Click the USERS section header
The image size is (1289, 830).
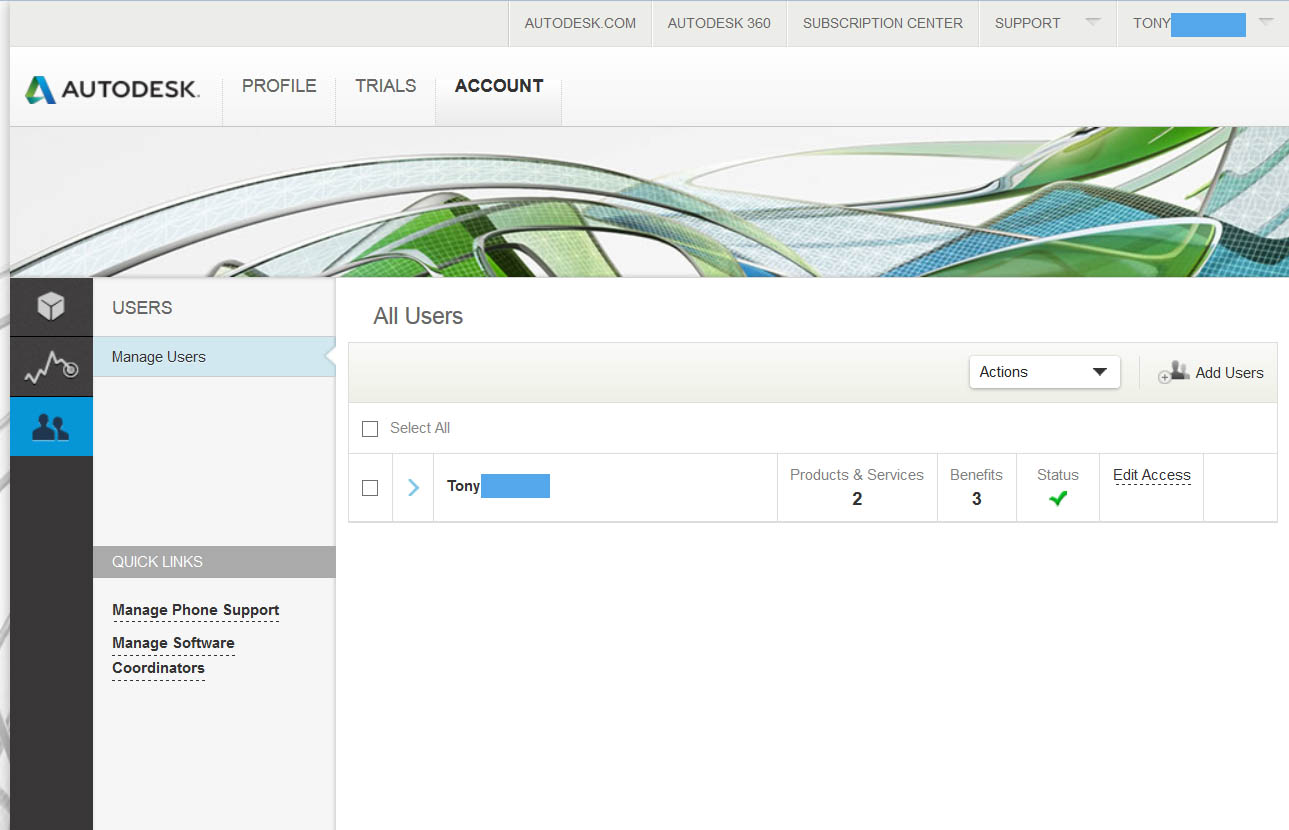click(x=142, y=308)
